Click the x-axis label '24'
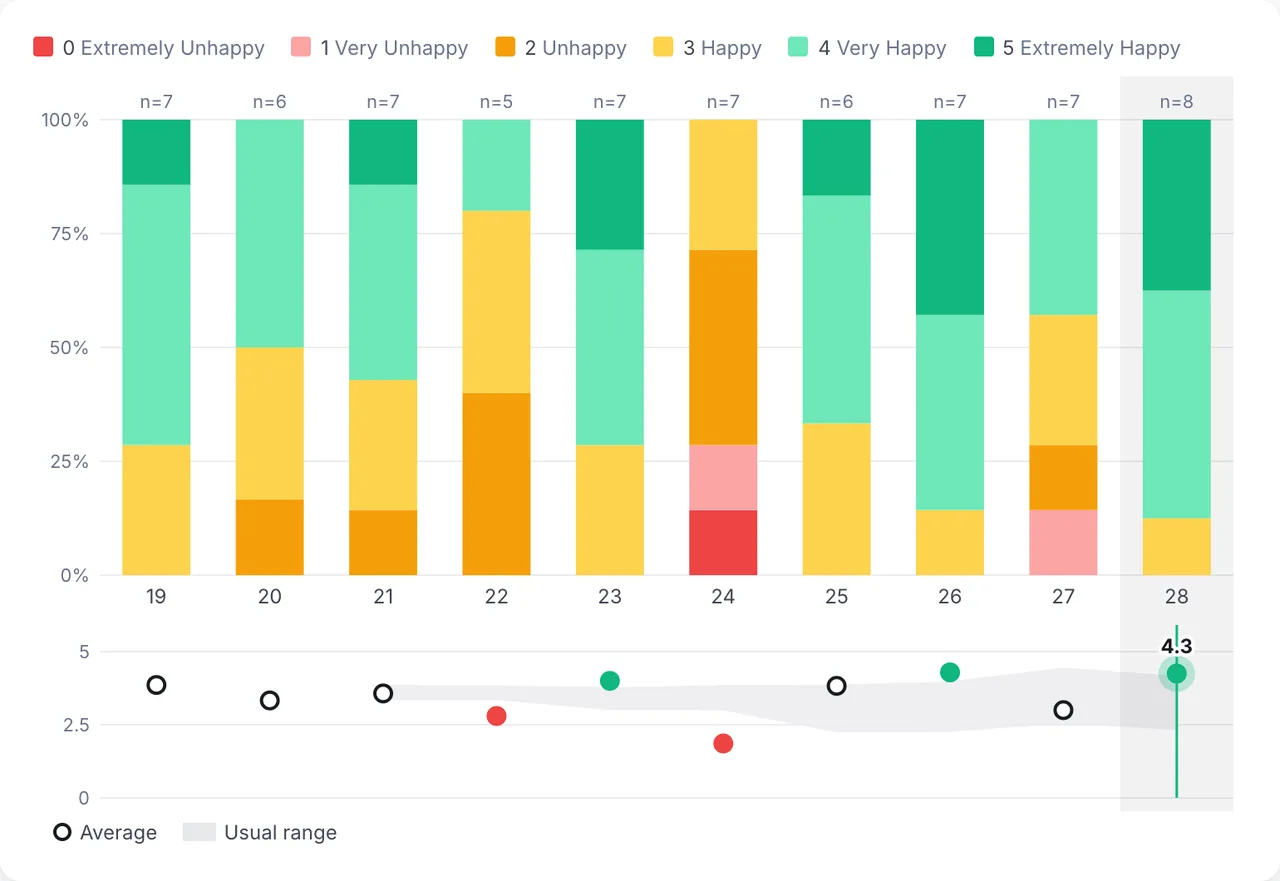The height and width of the screenshot is (881, 1280). [x=723, y=597]
